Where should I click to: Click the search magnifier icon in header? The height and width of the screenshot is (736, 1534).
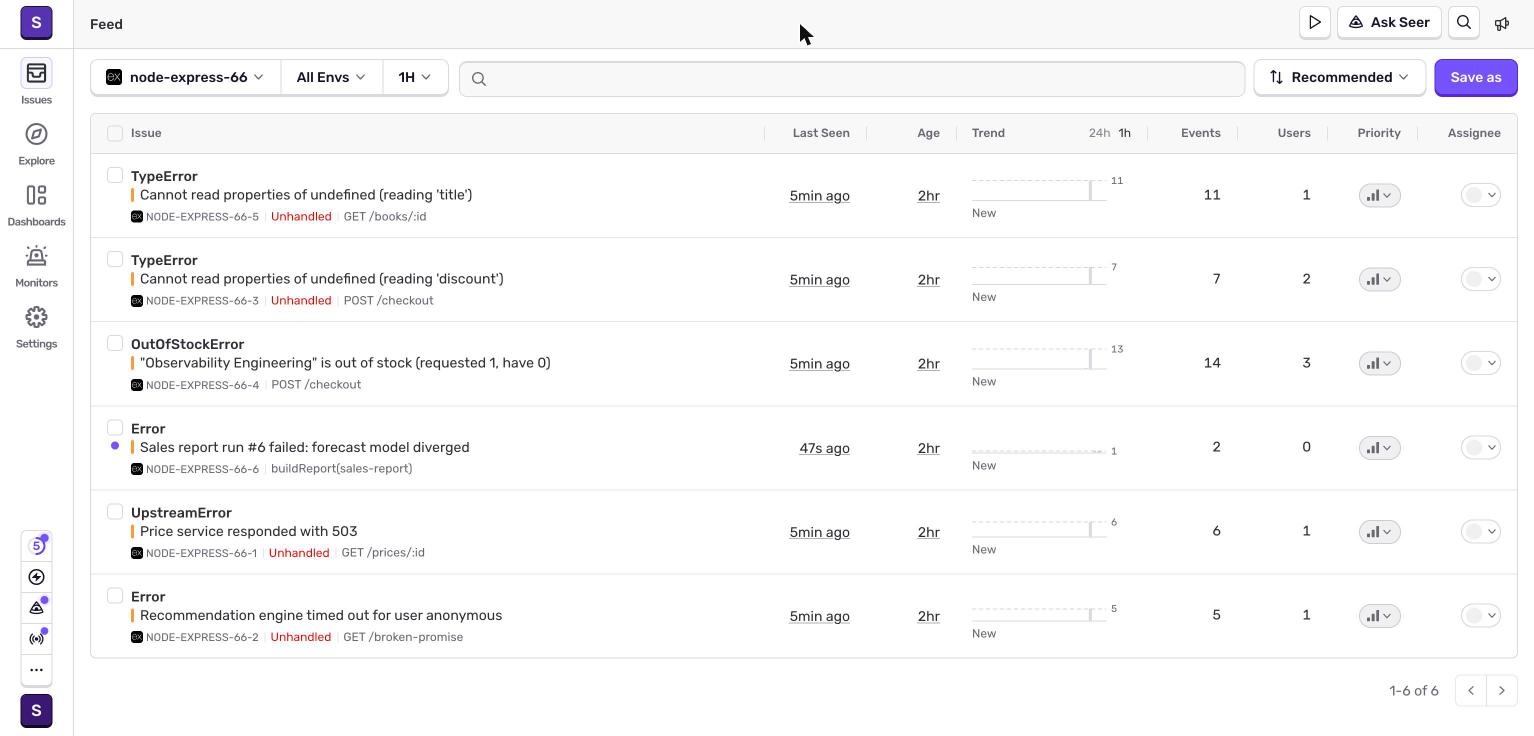(x=1464, y=22)
